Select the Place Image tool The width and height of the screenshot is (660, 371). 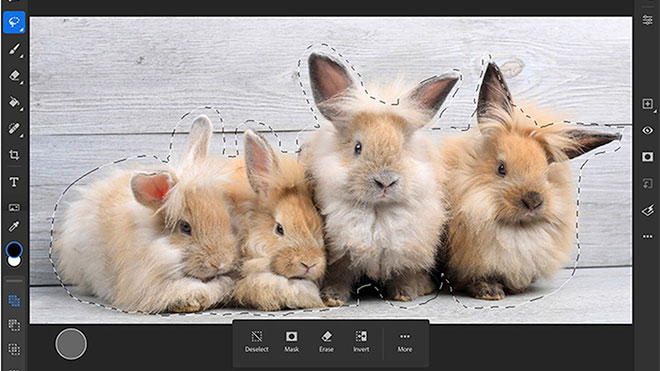point(14,207)
